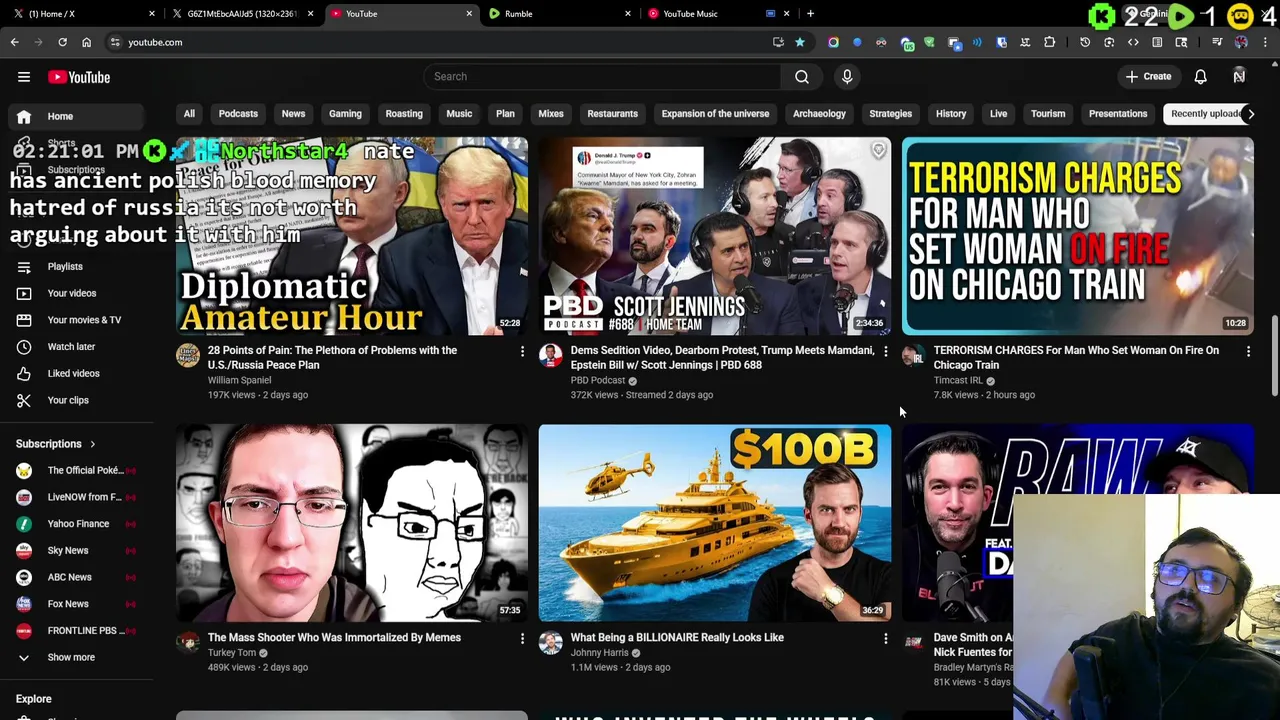The height and width of the screenshot is (720, 1280).
Task: Select the Roasting filter chip
Action: 404,114
